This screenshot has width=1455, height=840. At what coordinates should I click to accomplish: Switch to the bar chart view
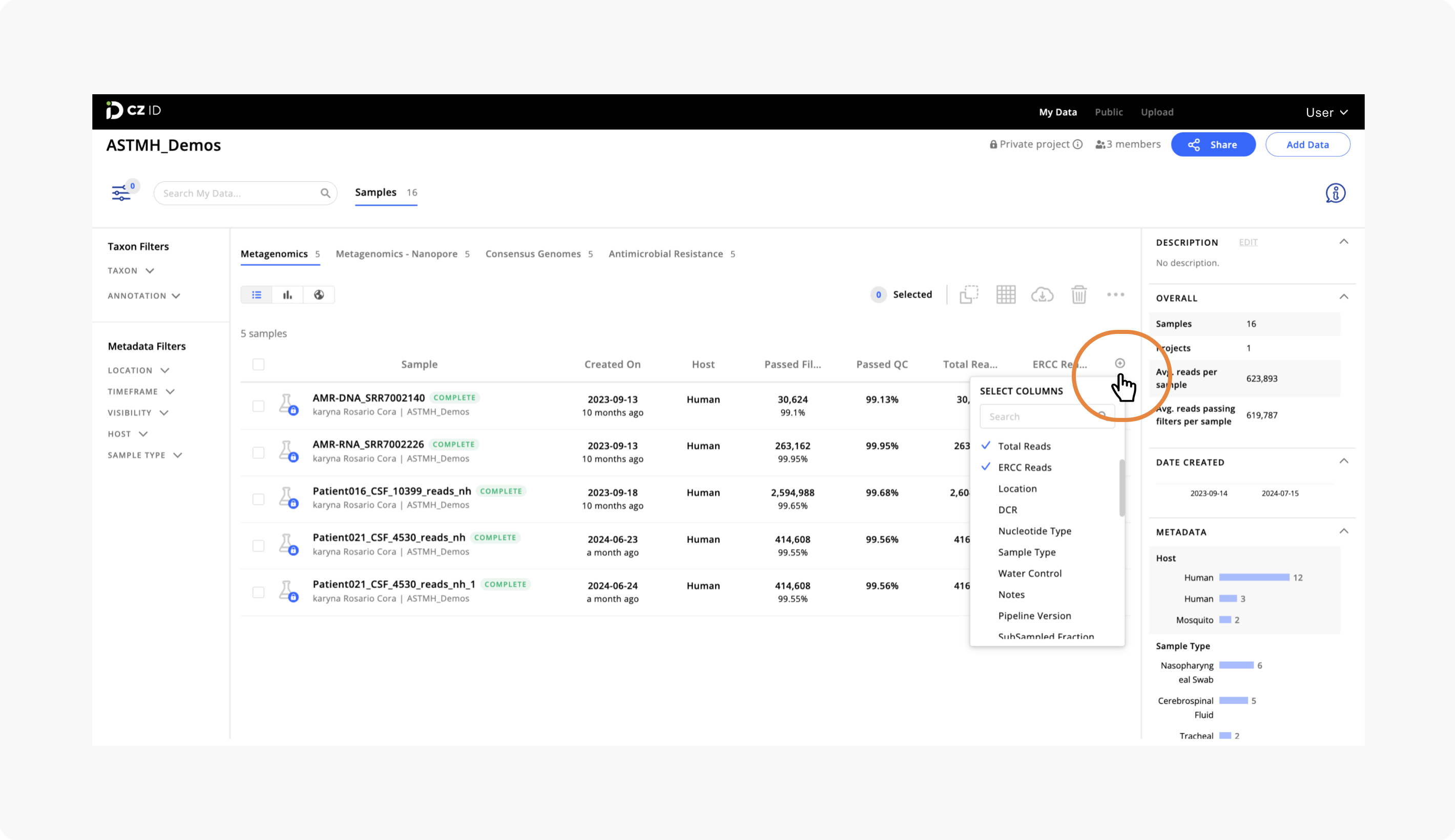287,294
